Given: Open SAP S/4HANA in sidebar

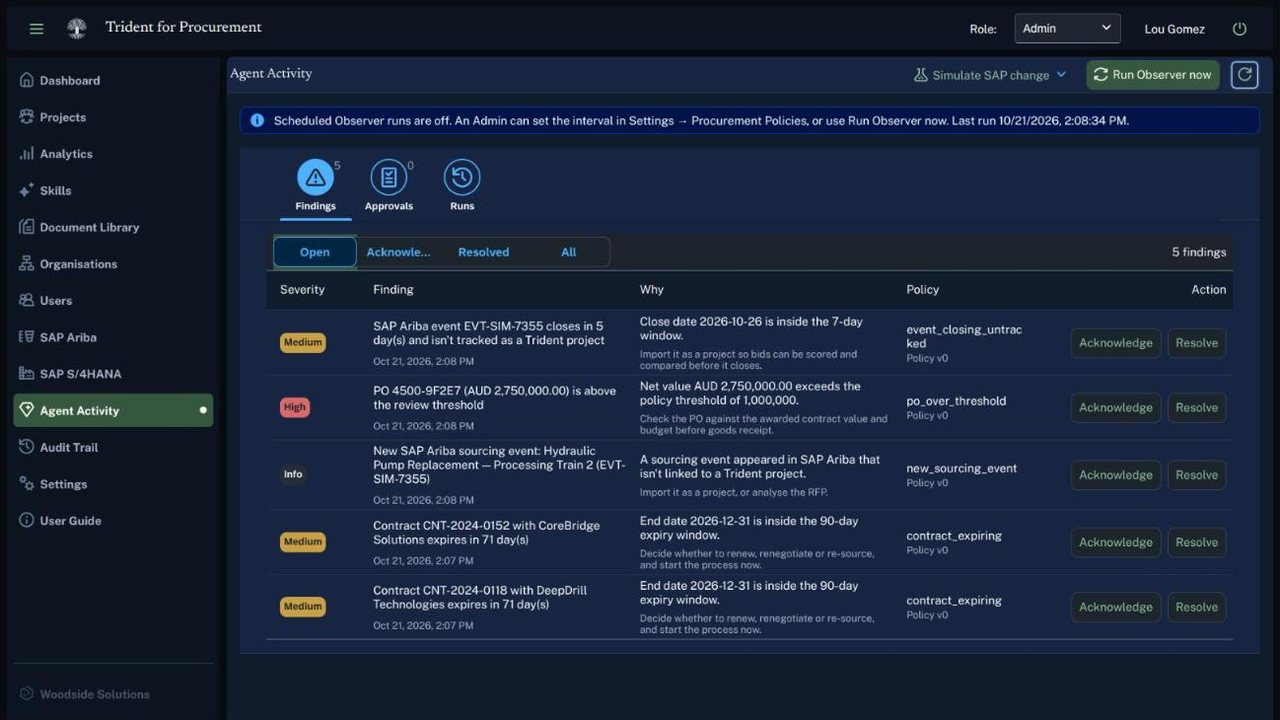Looking at the screenshot, I should pos(113,374).
